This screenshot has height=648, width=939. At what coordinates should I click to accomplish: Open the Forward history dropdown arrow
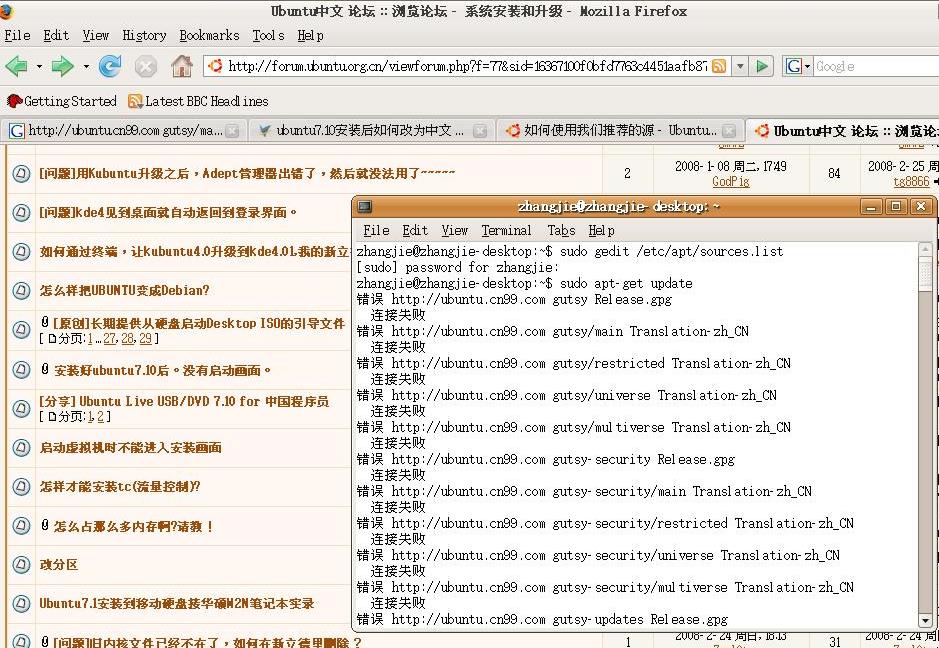tap(86, 66)
